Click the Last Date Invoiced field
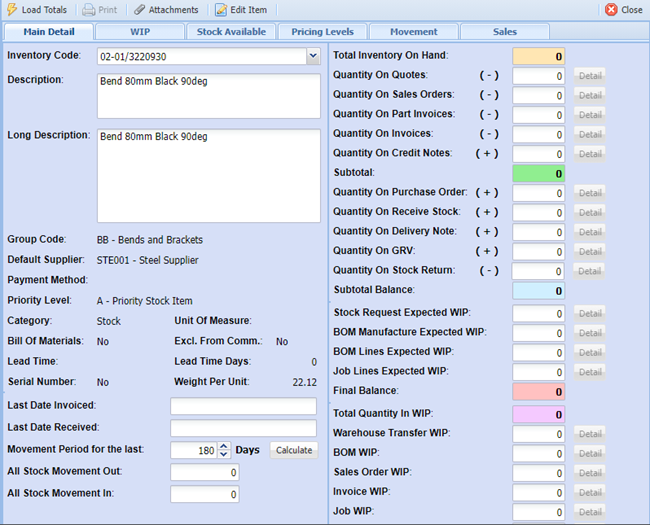Image resolution: width=650 pixels, height=525 pixels. 243,406
